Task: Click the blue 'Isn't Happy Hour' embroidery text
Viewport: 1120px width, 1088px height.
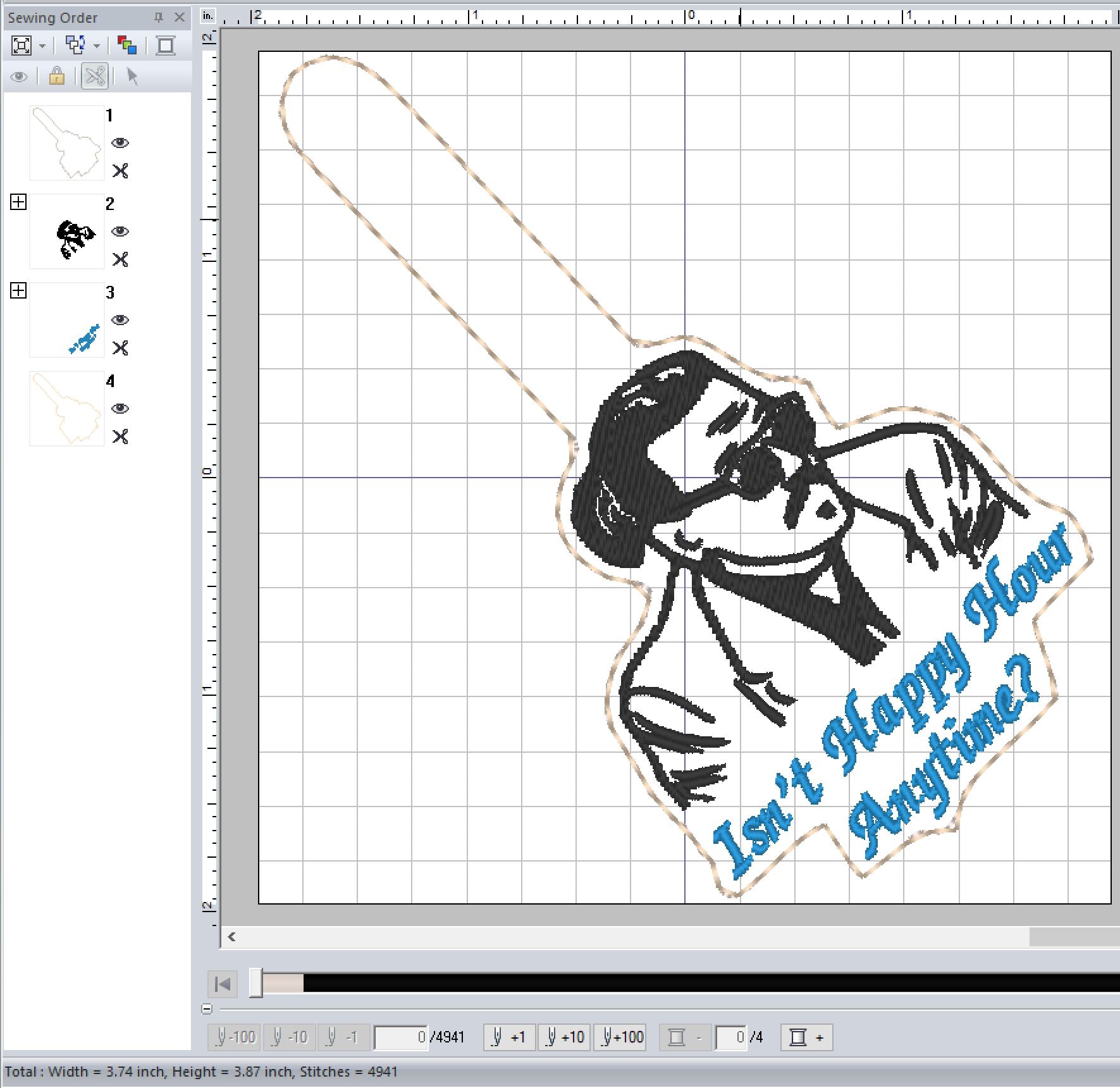Action: 893,702
